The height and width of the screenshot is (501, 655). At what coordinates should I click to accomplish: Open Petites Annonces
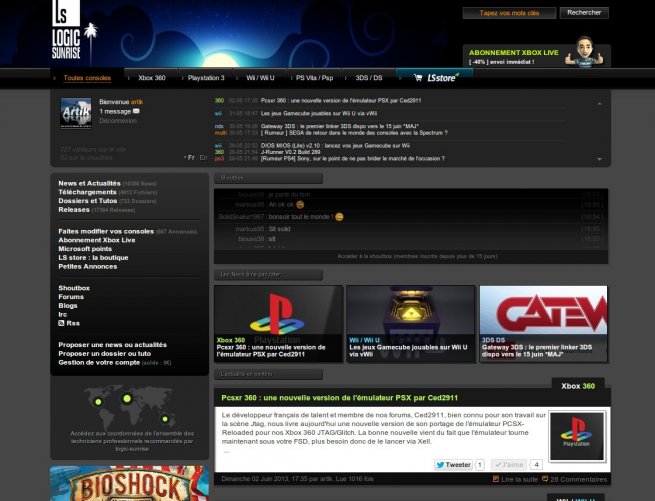coord(88,266)
